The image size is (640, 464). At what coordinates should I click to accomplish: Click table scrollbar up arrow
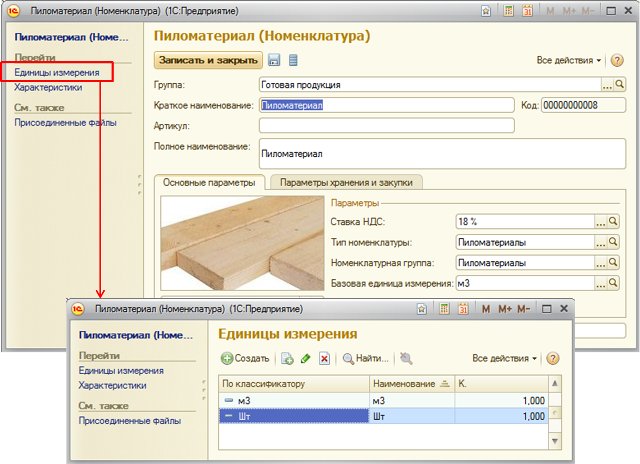[555, 383]
